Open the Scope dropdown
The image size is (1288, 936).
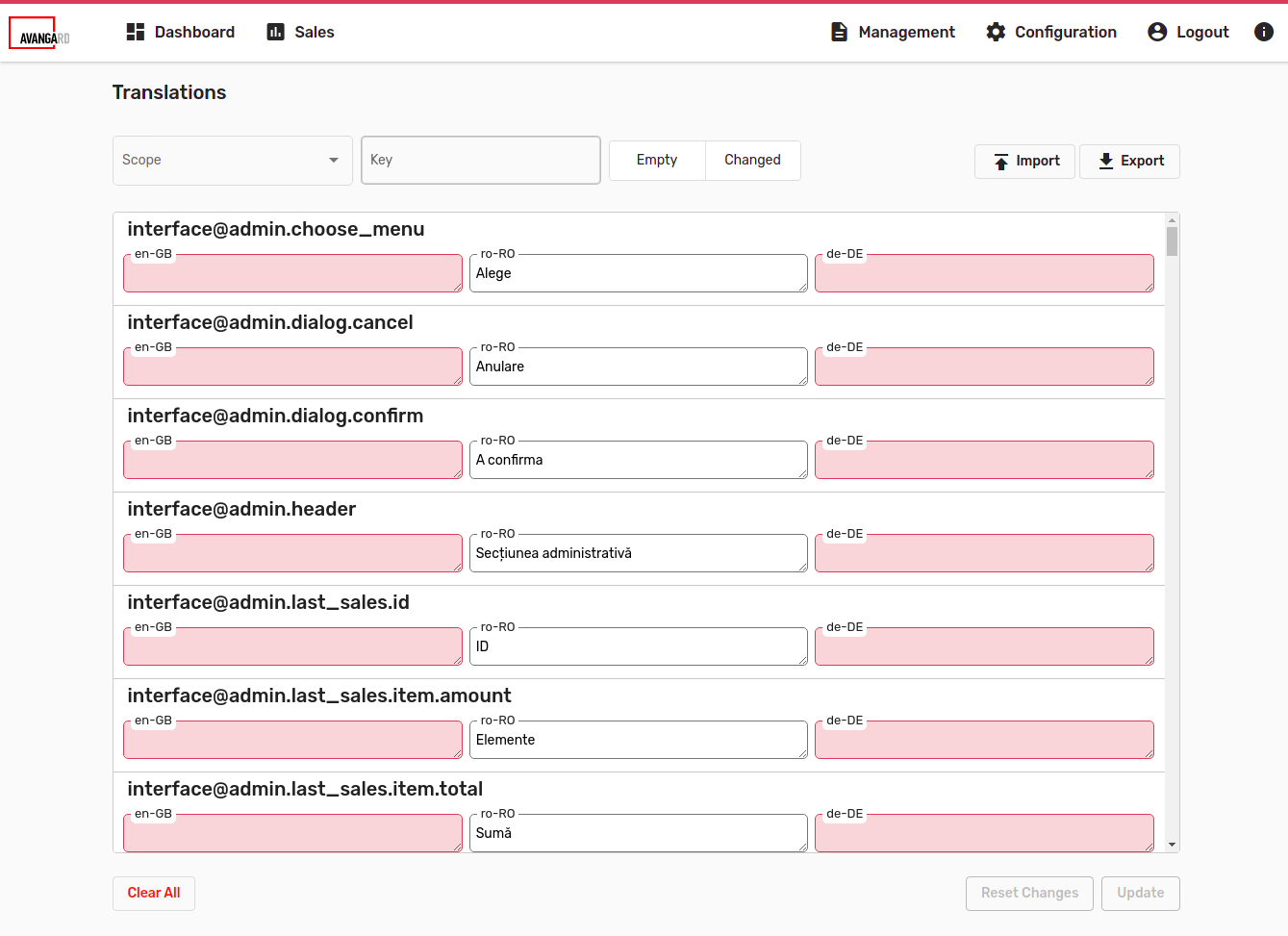point(232,161)
